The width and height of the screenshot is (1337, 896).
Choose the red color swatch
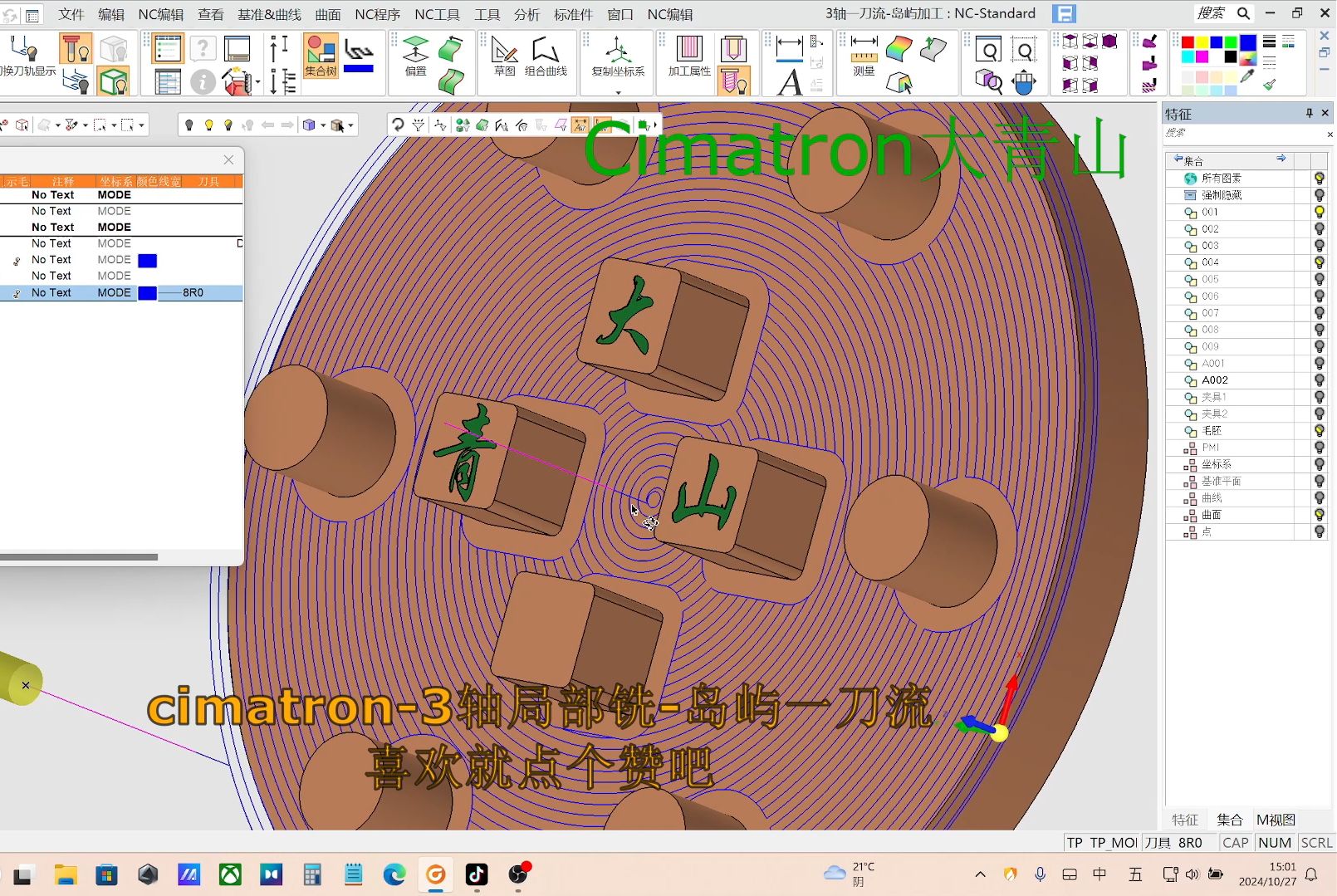pos(1188,42)
